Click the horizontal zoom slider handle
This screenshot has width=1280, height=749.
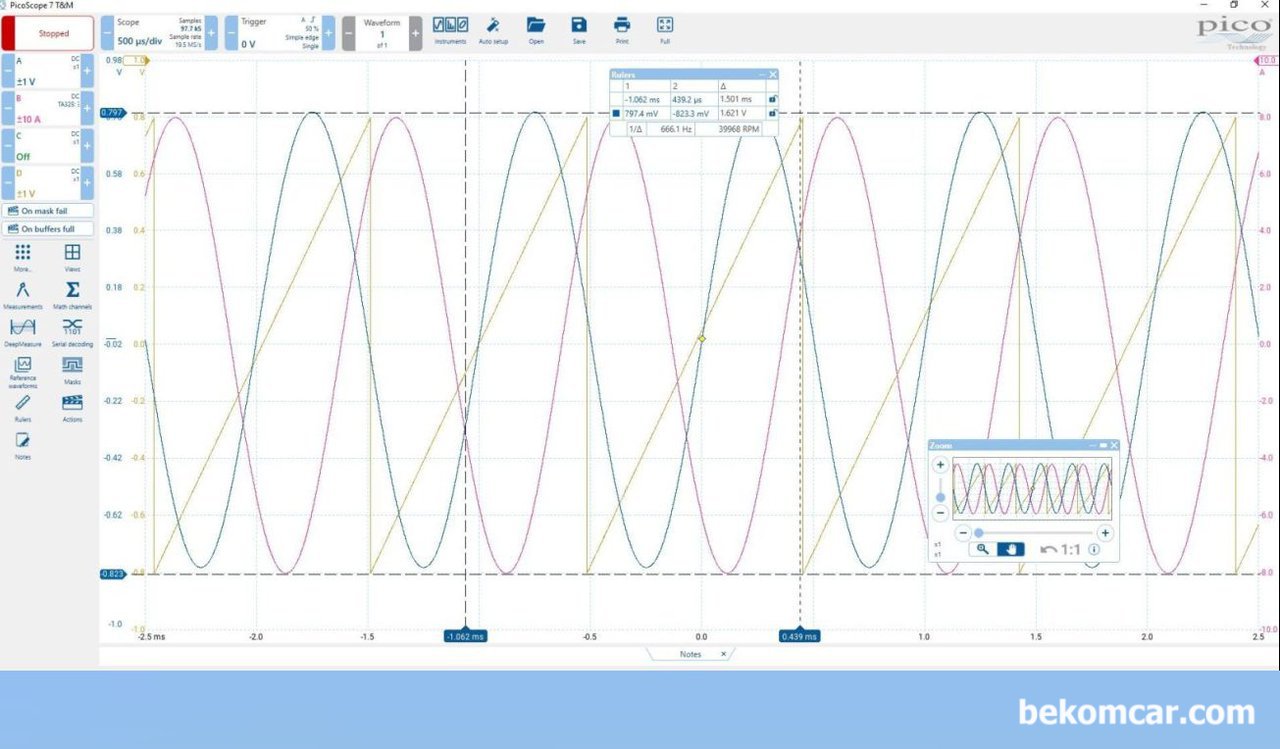tap(979, 533)
